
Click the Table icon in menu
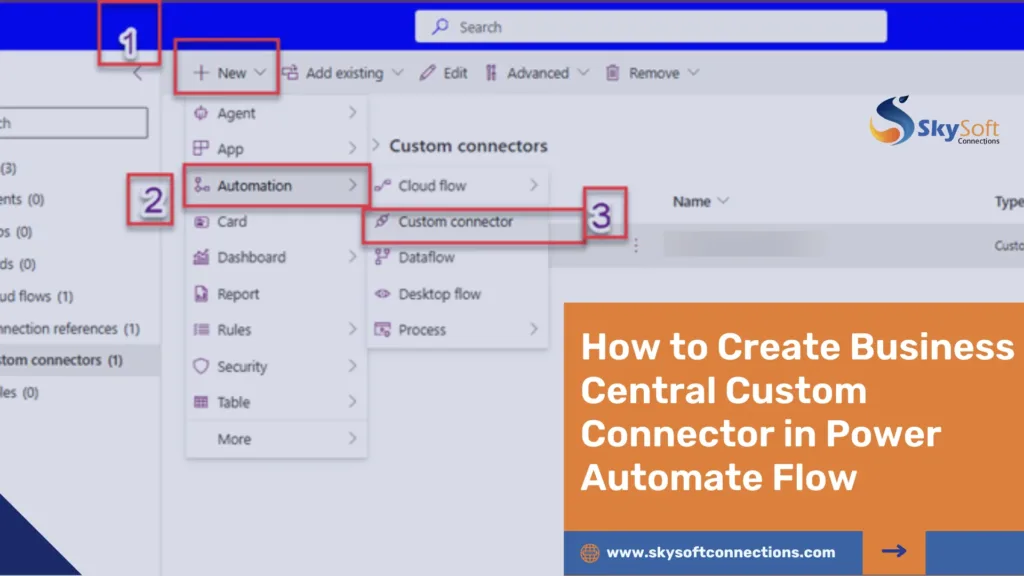point(201,402)
